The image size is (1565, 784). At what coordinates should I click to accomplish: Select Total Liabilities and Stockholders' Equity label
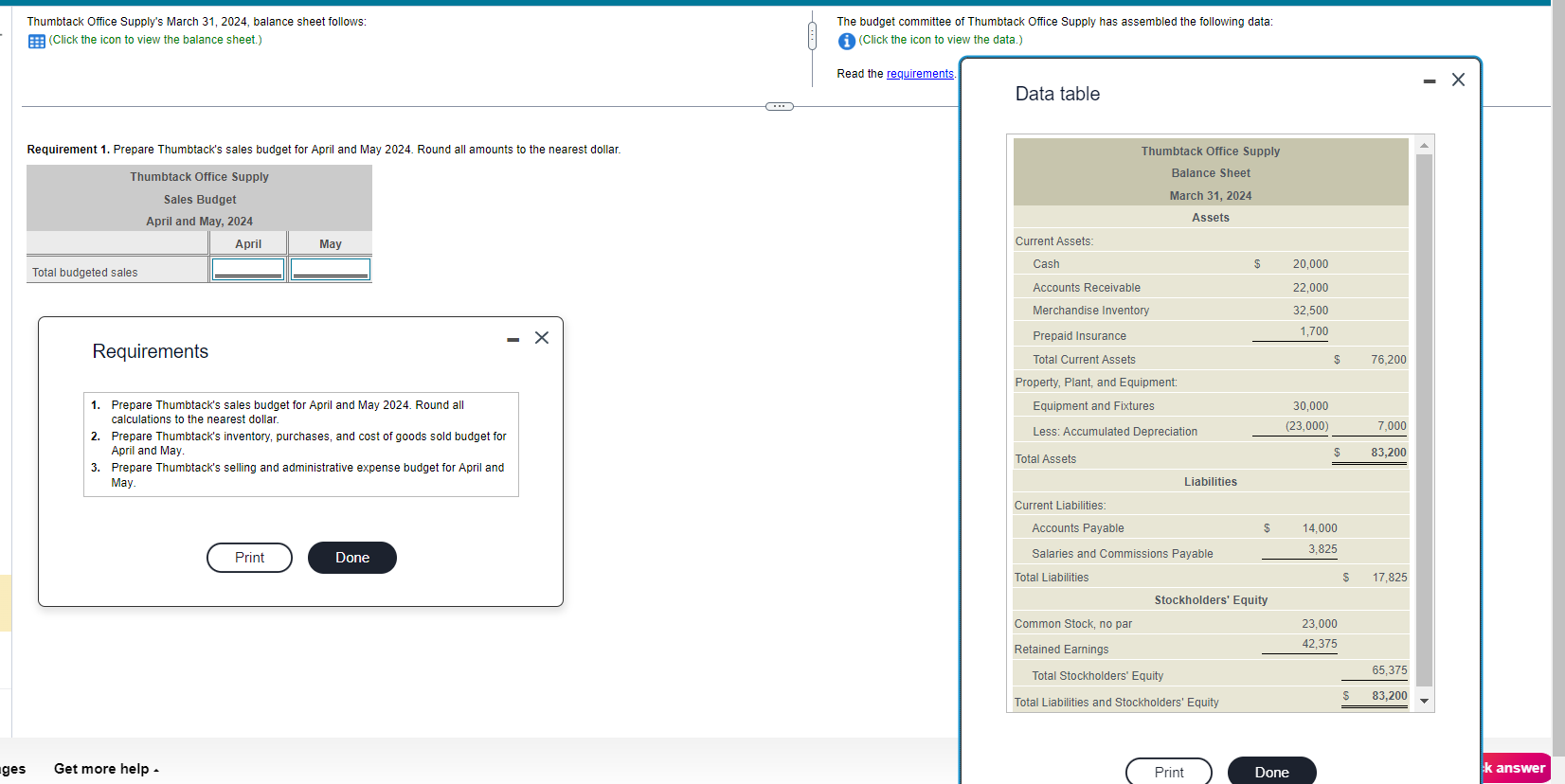coord(1116,703)
